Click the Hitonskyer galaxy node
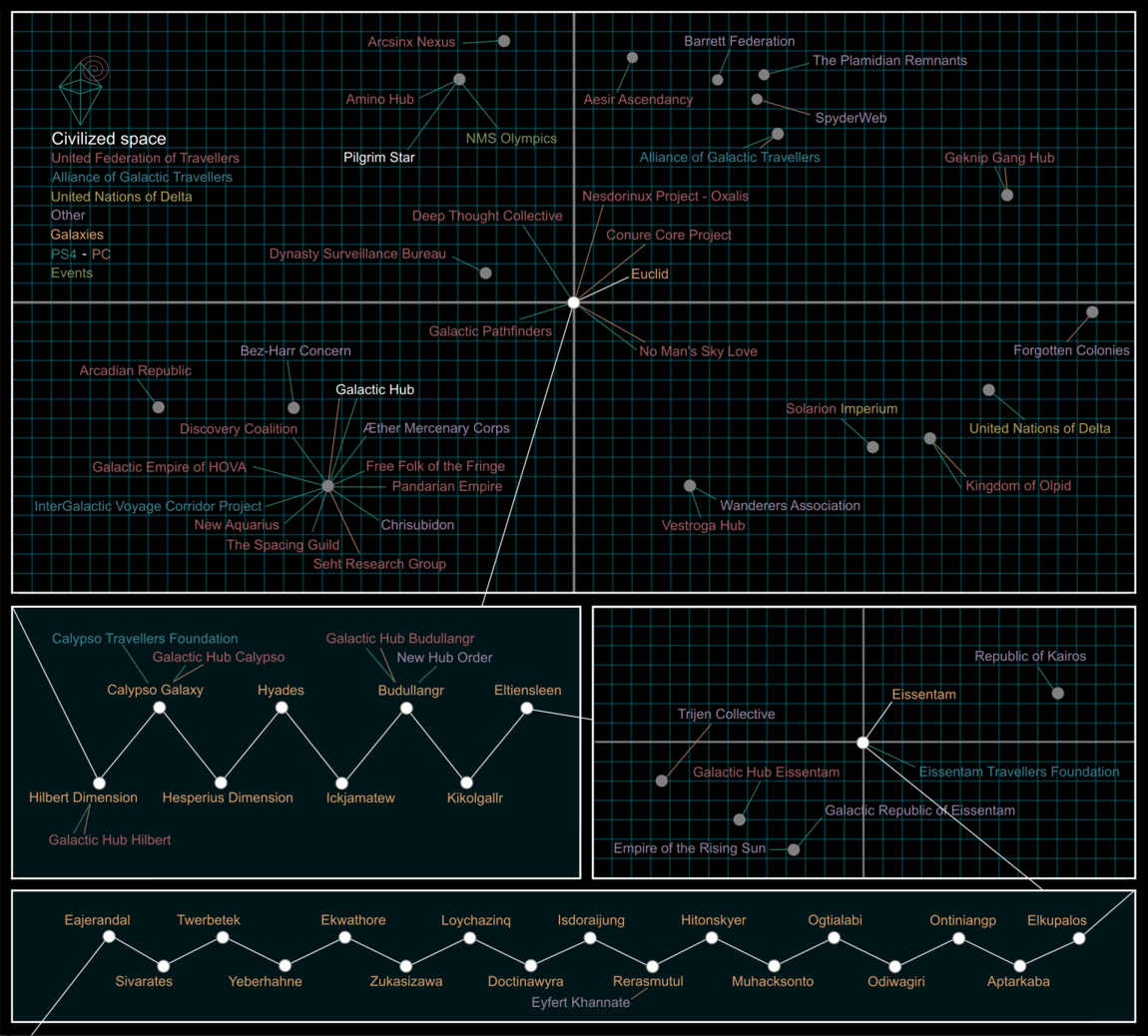Image resolution: width=1148 pixels, height=1036 pixels. (x=712, y=938)
